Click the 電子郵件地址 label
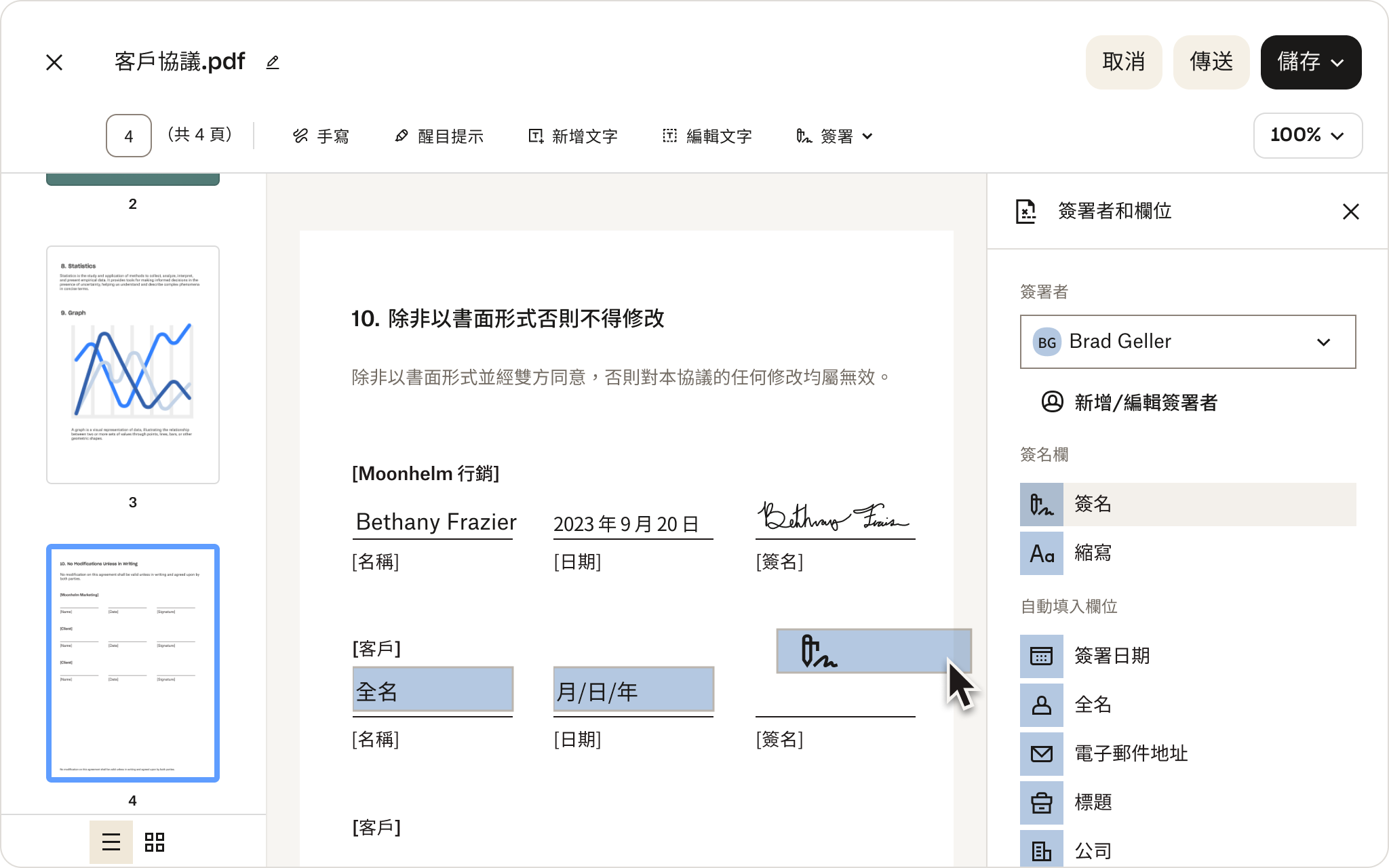1389x868 pixels. [1131, 753]
